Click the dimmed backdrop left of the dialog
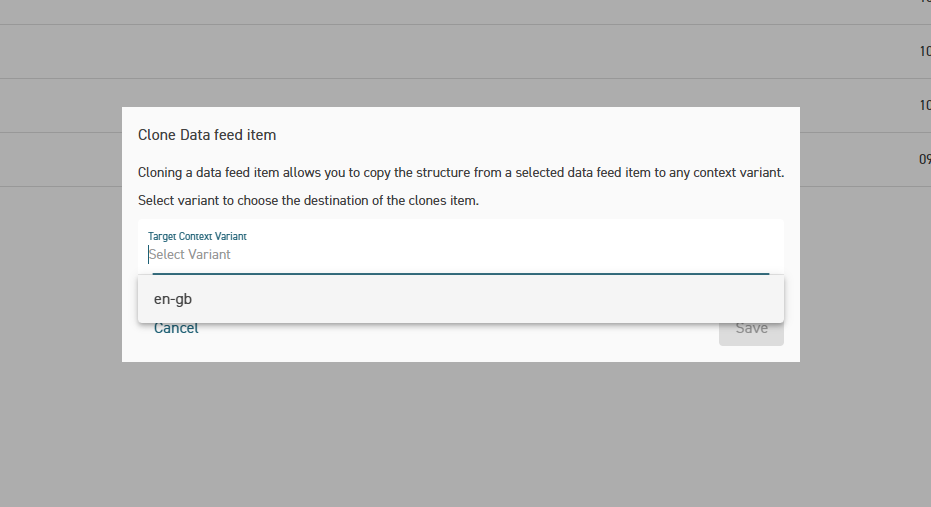This screenshot has height=507, width=931. pyautogui.click(x=60, y=300)
